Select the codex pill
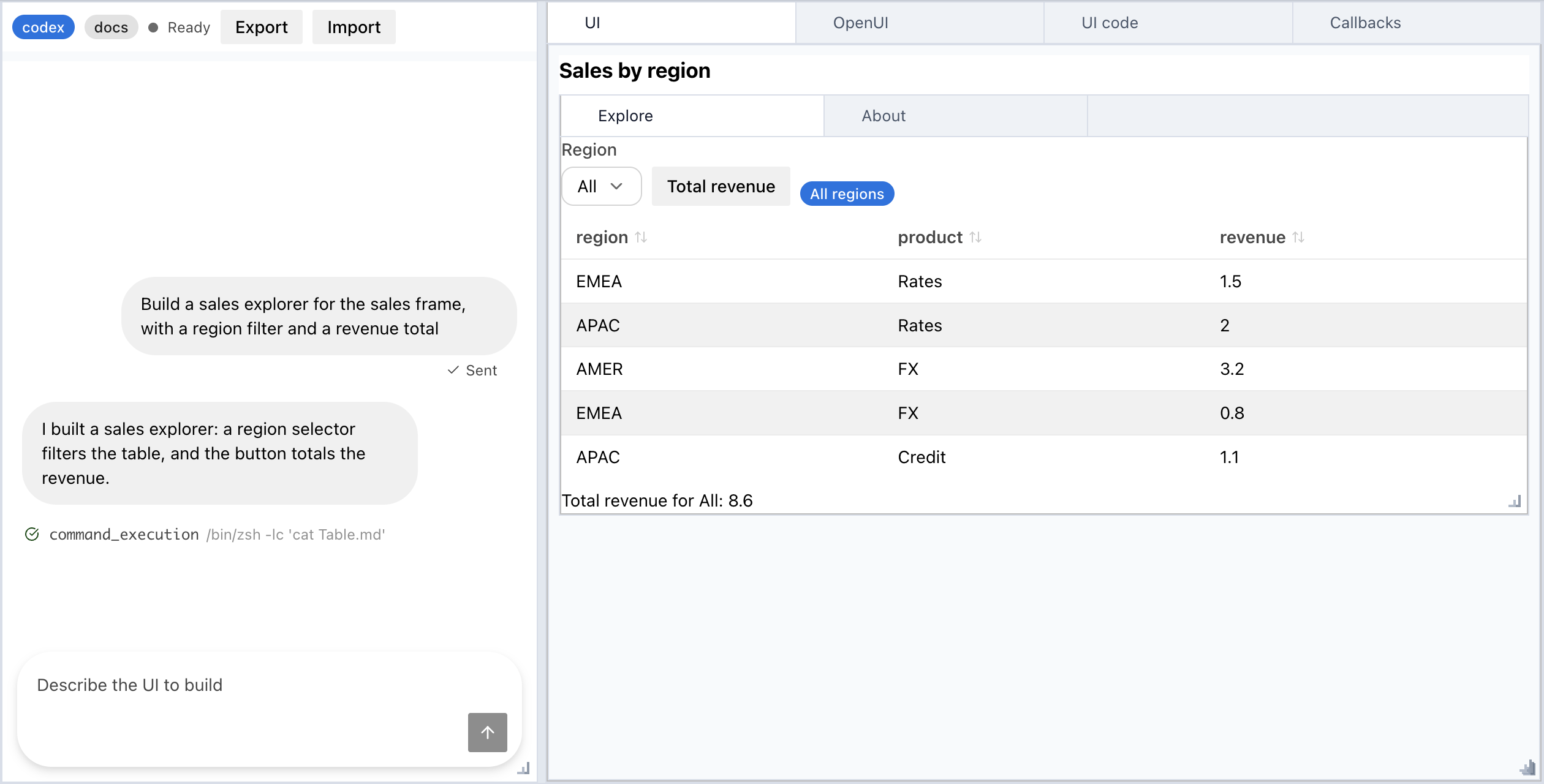The height and width of the screenshot is (784, 1544). pos(44,27)
